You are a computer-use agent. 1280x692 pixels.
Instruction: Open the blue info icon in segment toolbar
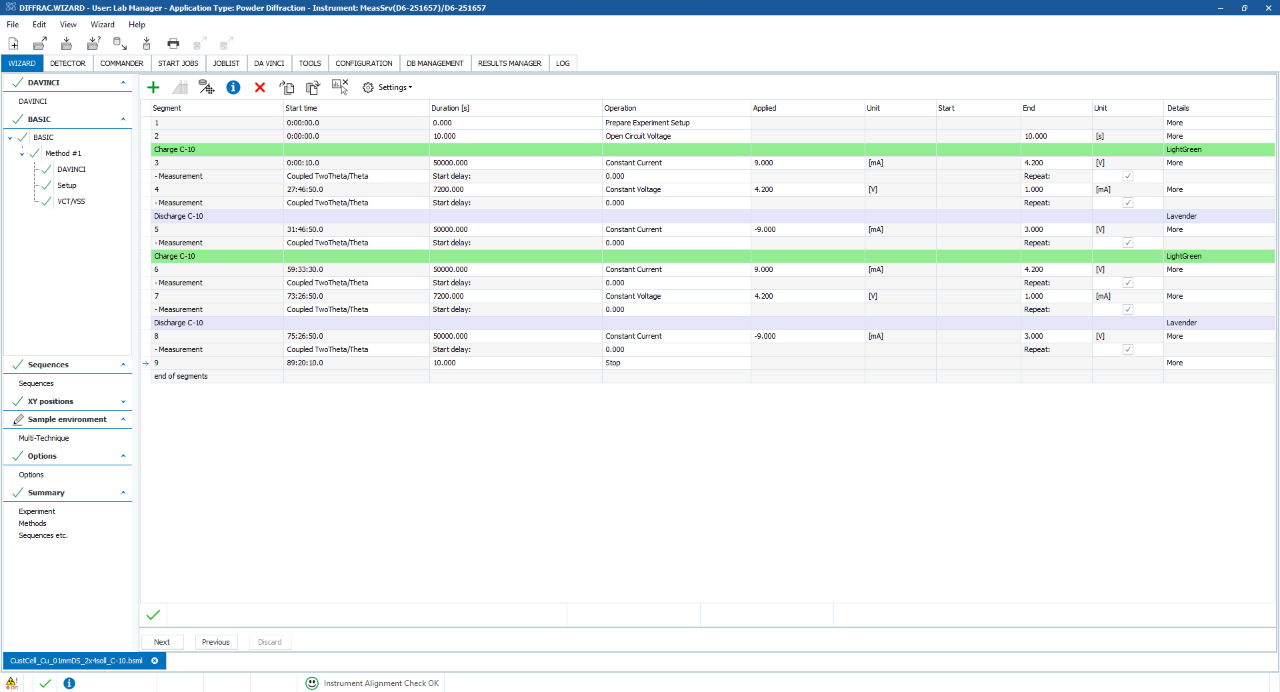click(233, 88)
